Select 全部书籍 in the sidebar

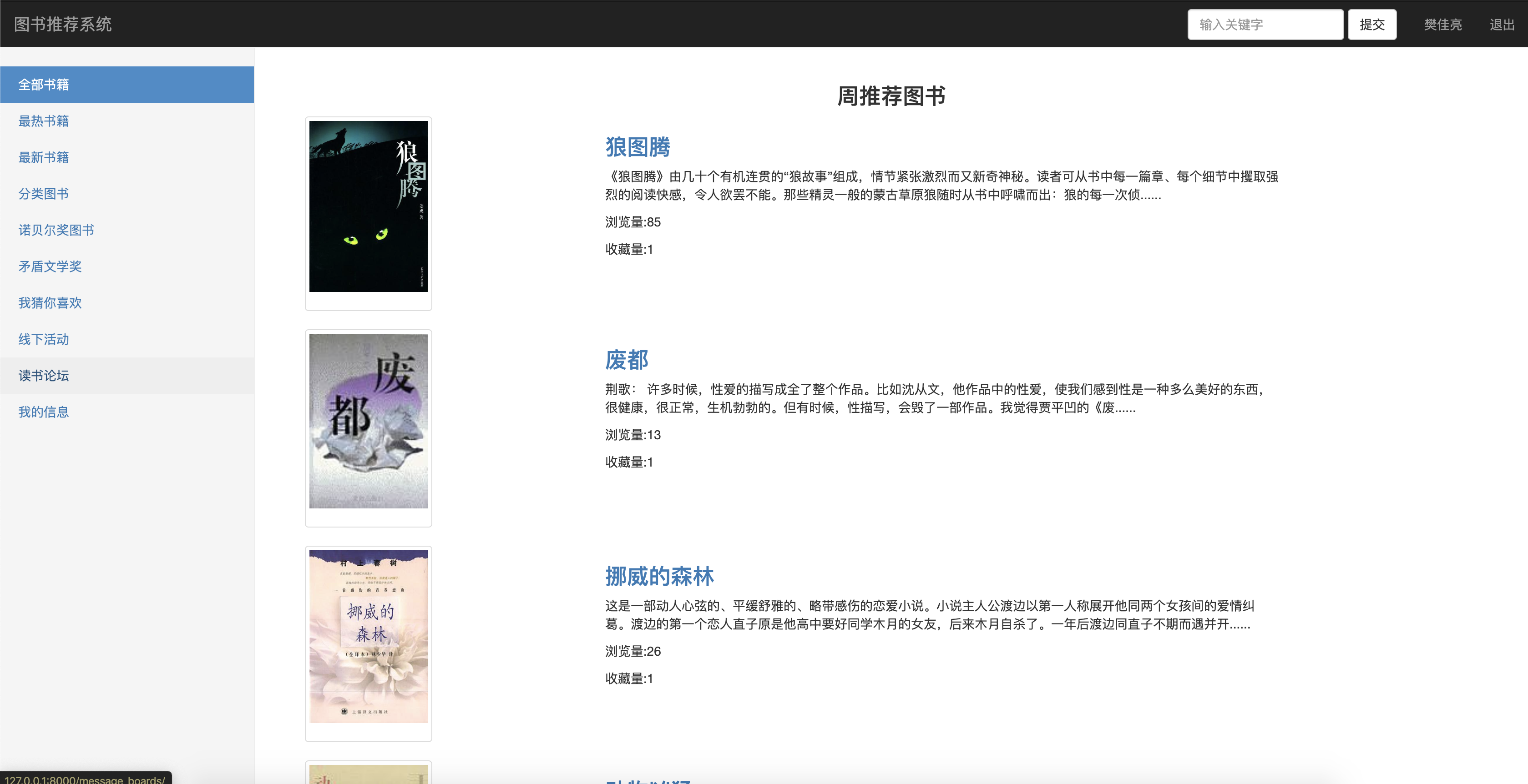[x=43, y=85]
